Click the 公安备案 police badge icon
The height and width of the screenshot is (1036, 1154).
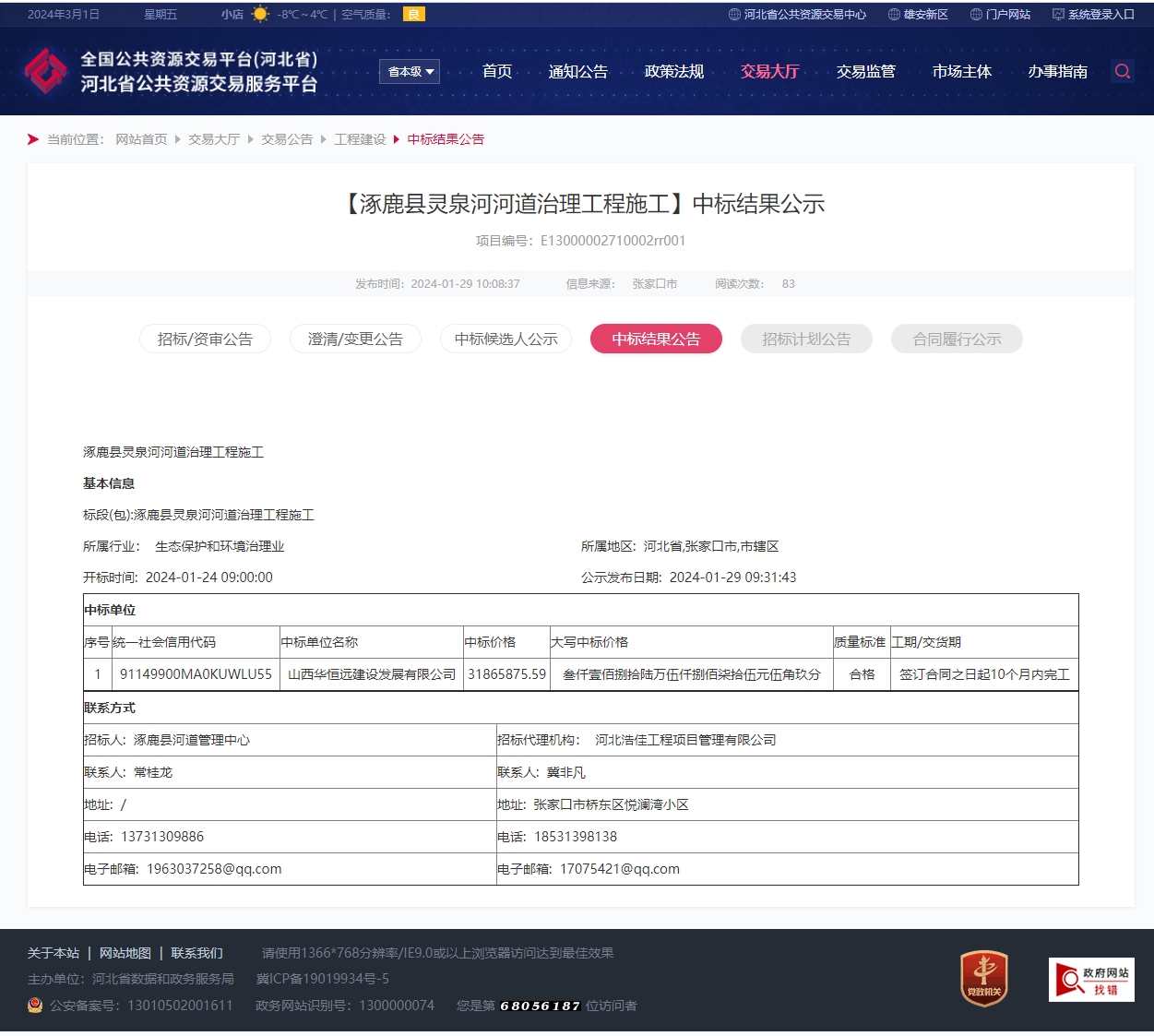[x=35, y=1005]
